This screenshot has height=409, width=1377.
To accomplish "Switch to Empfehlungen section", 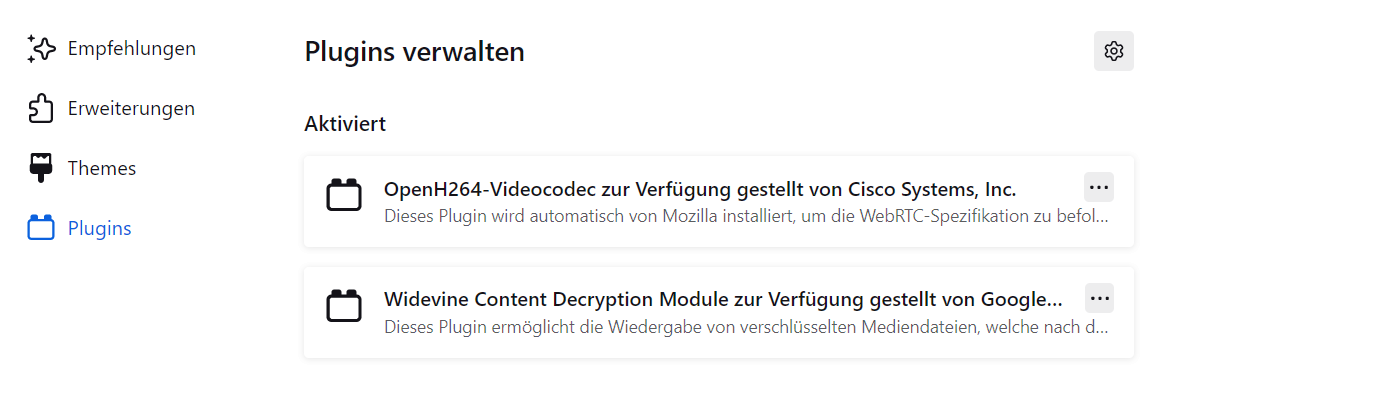I will tap(131, 48).
